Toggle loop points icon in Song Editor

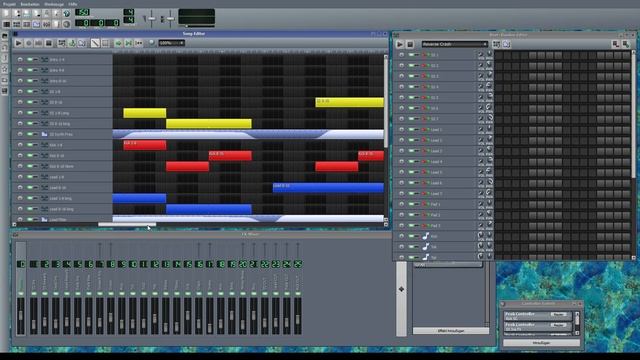click(x=129, y=43)
